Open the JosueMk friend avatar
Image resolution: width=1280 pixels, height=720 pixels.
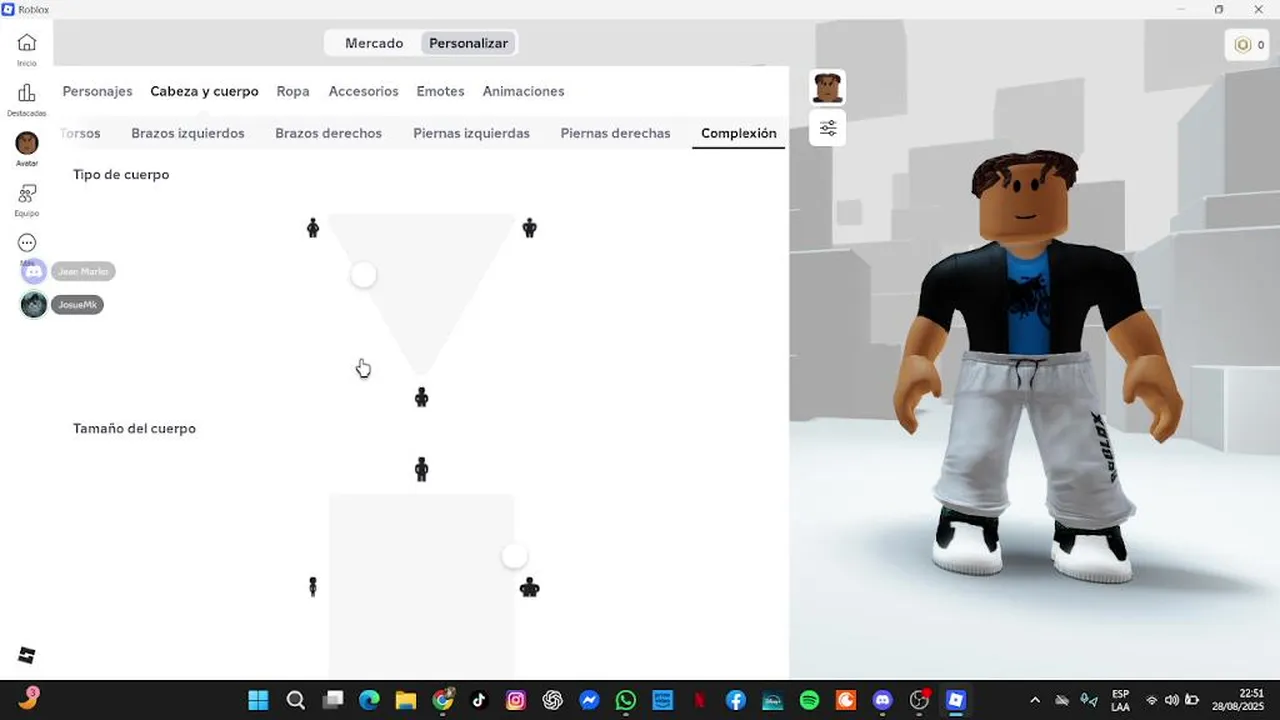(34, 305)
